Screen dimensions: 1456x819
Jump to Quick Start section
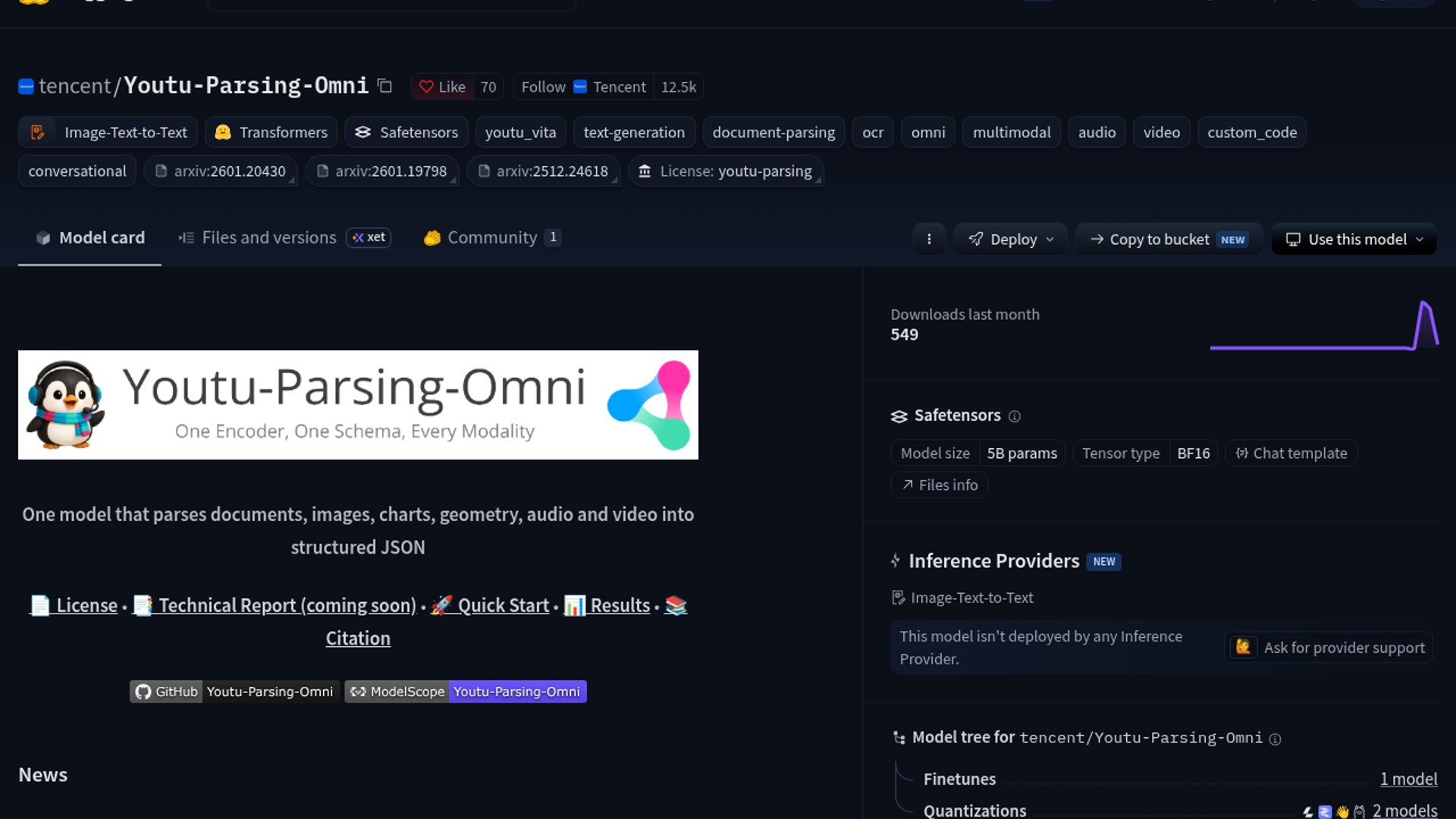[x=490, y=606]
